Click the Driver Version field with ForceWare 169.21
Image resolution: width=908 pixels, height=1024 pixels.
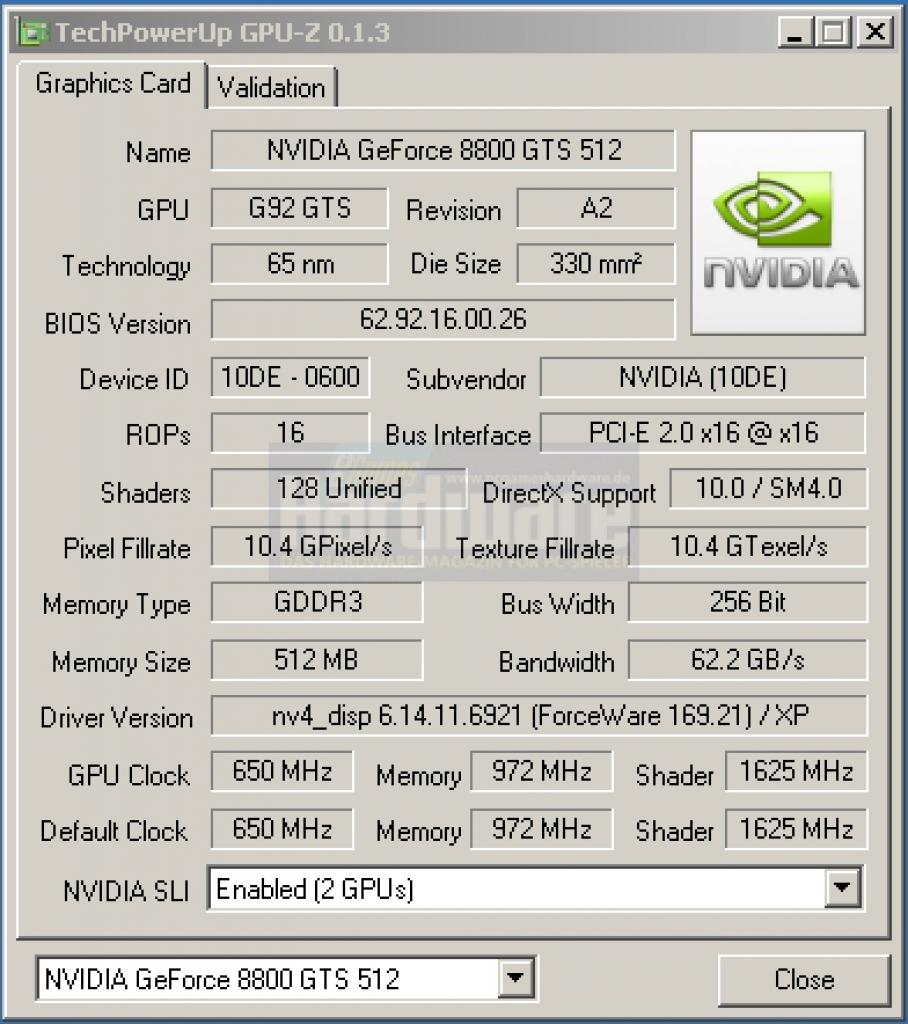pyautogui.click(x=540, y=716)
